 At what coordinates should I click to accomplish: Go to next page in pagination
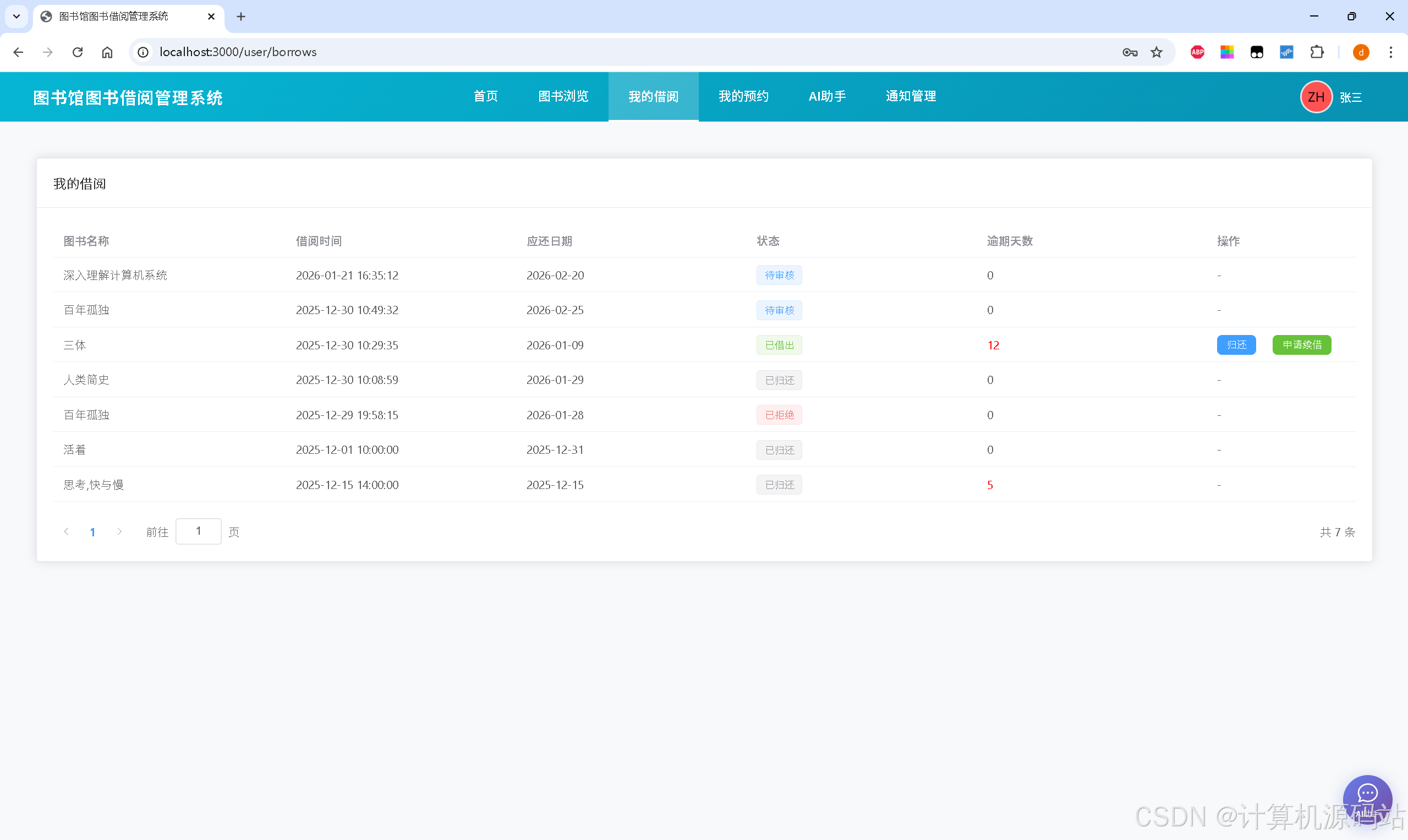click(119, 531)
